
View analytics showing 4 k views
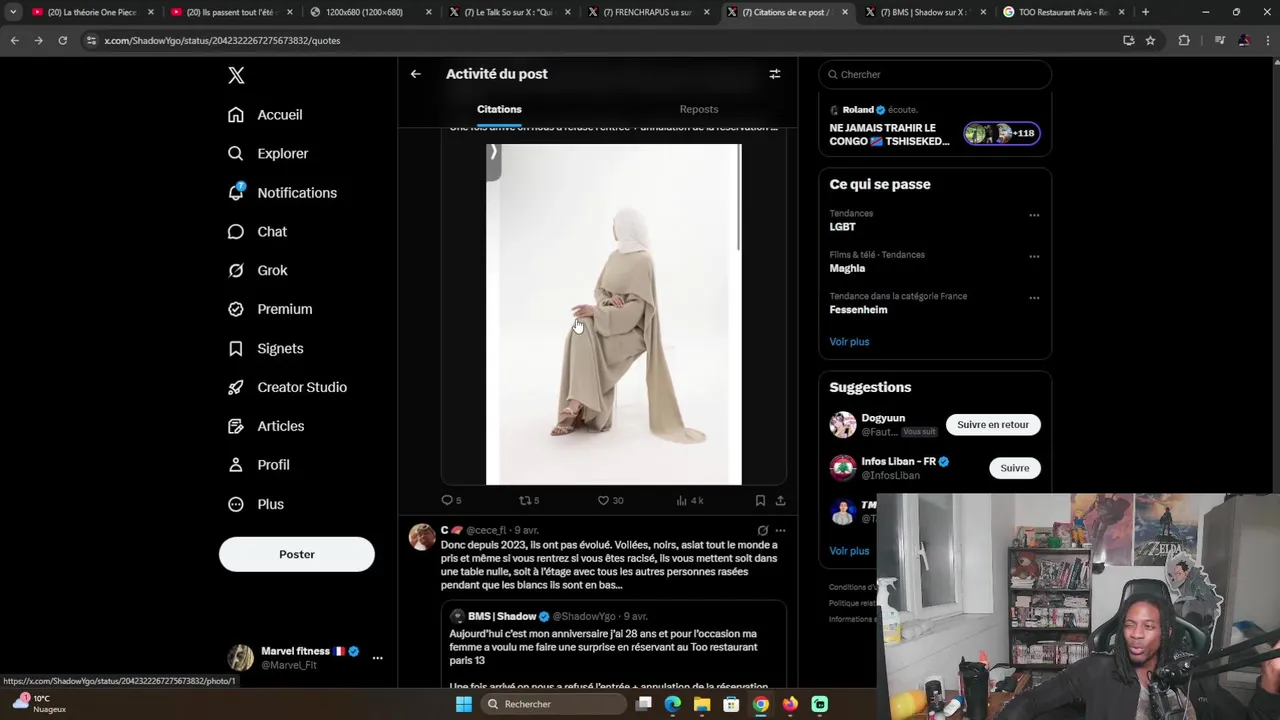point(690,501)
